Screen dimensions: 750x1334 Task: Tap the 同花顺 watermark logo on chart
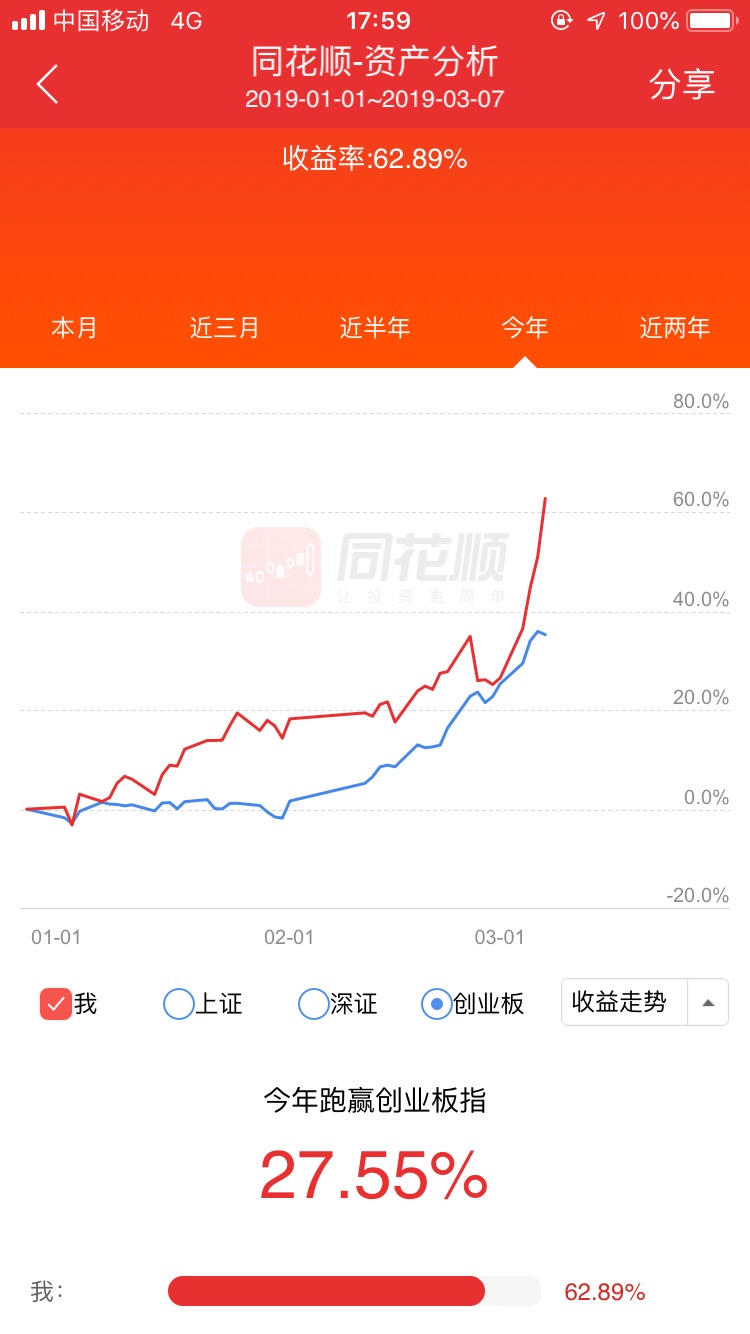[x=375, y=567]
